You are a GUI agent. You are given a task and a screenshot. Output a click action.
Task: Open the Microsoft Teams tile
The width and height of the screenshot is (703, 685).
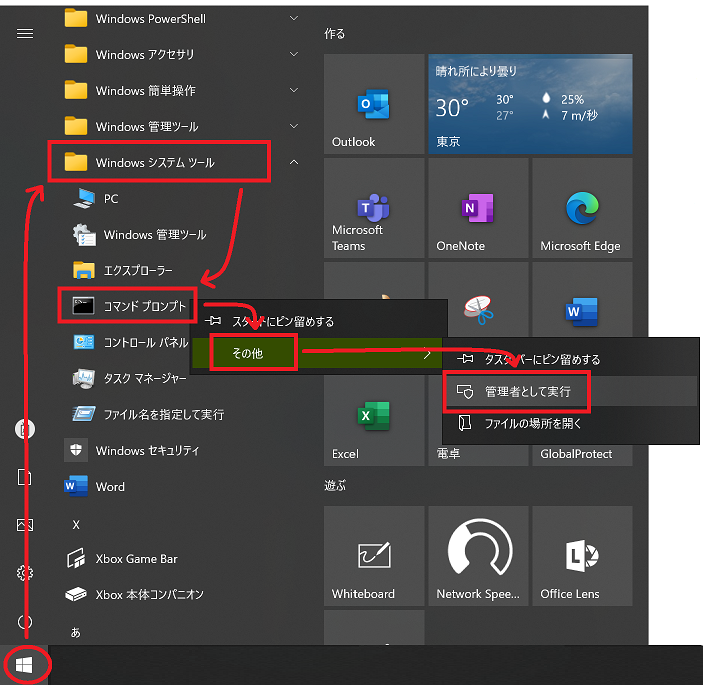pos(374,208)
